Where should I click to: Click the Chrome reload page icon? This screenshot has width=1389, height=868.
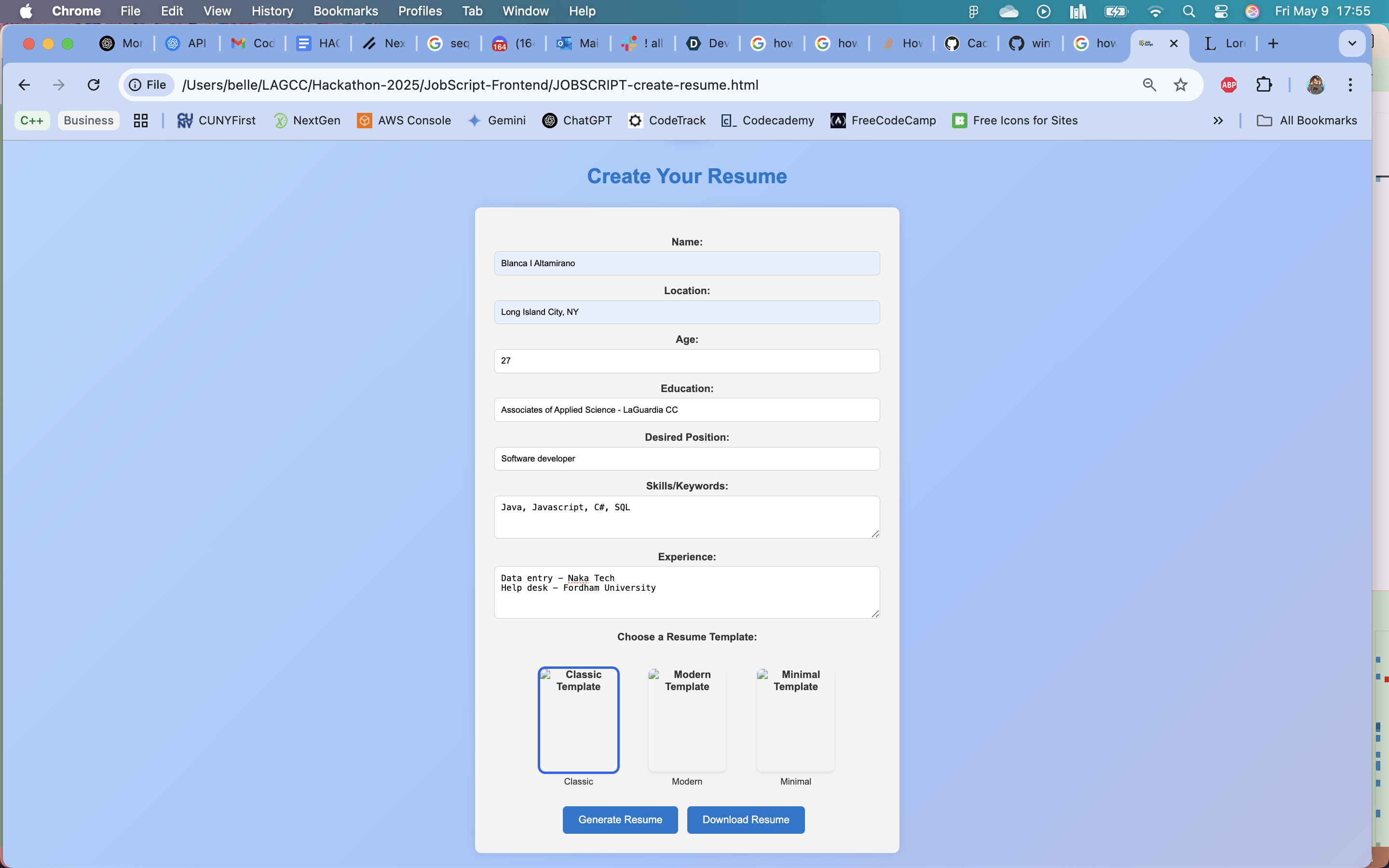[x=94, y=85]
